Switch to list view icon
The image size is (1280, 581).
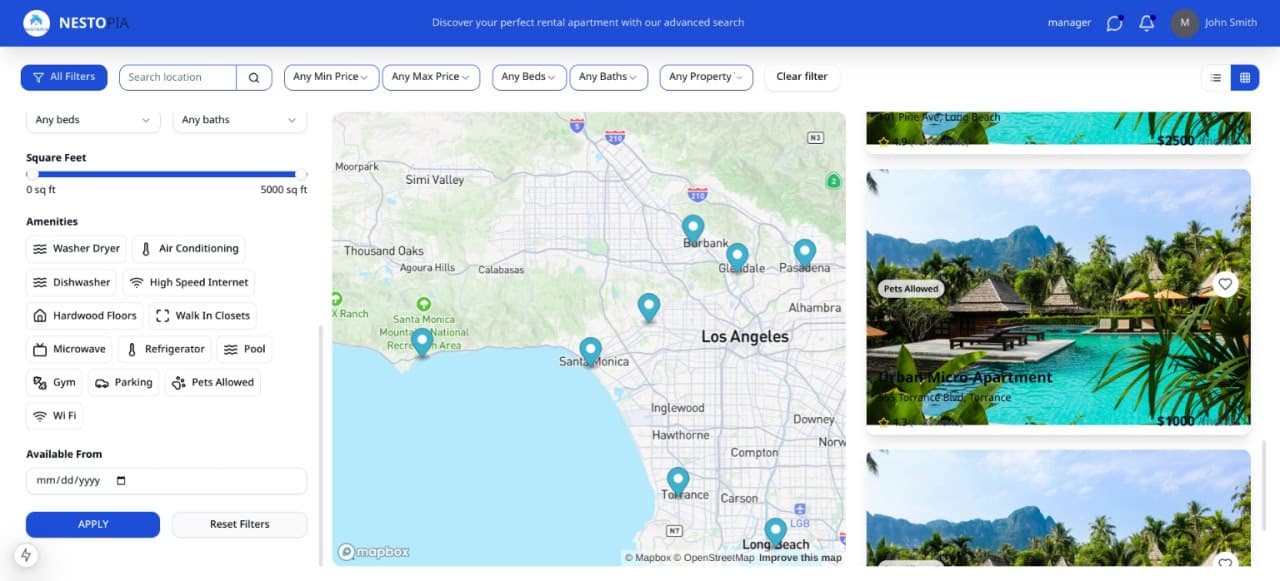click(x=1216, y=77)
